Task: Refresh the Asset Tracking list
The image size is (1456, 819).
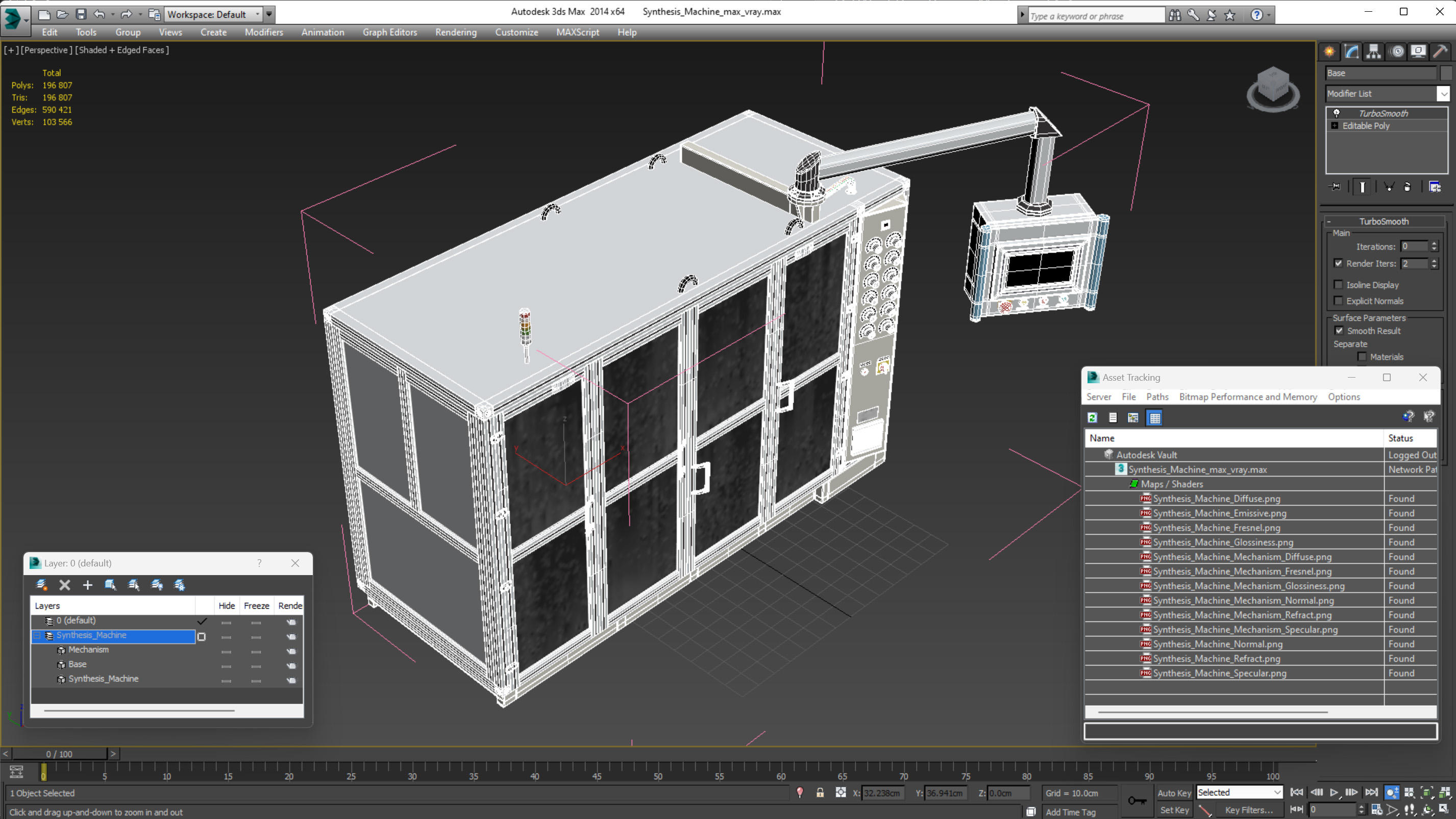Action: (1092, 418)
